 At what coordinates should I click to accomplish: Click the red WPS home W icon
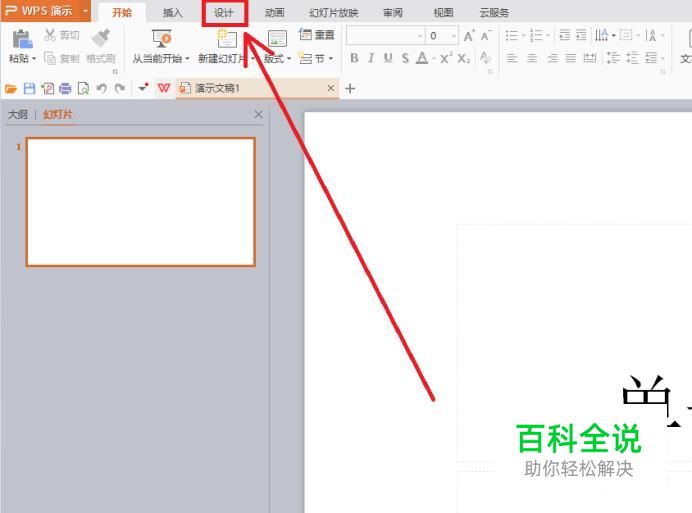coord(164,88)
